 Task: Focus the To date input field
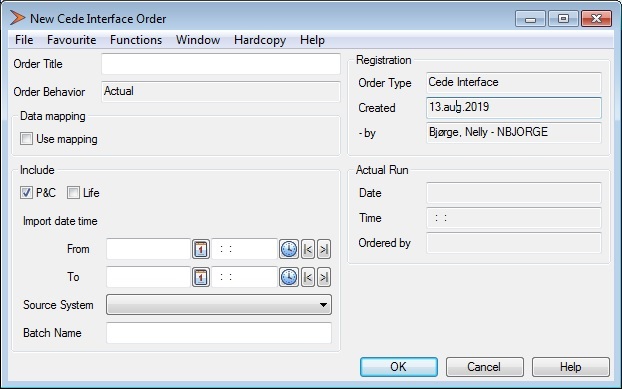[x=148, y=277]
